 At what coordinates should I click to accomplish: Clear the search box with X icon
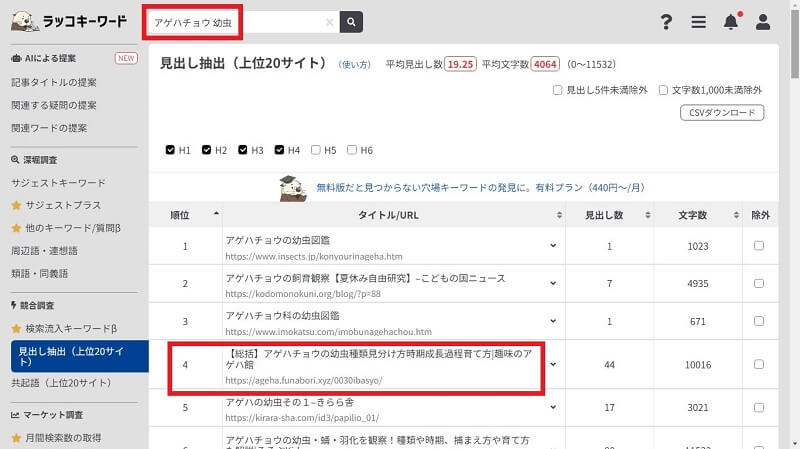pos(330,22)
